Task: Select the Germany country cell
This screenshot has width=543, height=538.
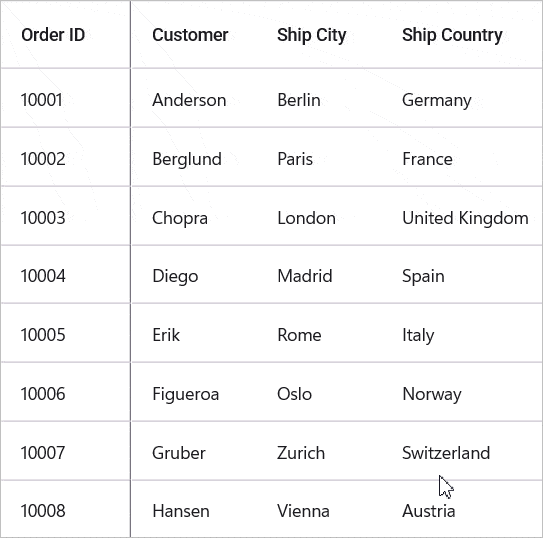Action: point(462,98)
